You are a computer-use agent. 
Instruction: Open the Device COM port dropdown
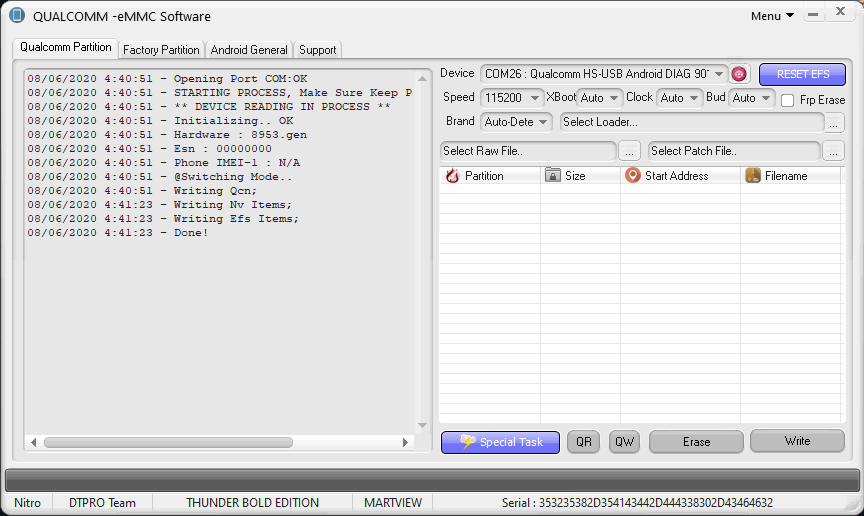click(x=719, y=74)
